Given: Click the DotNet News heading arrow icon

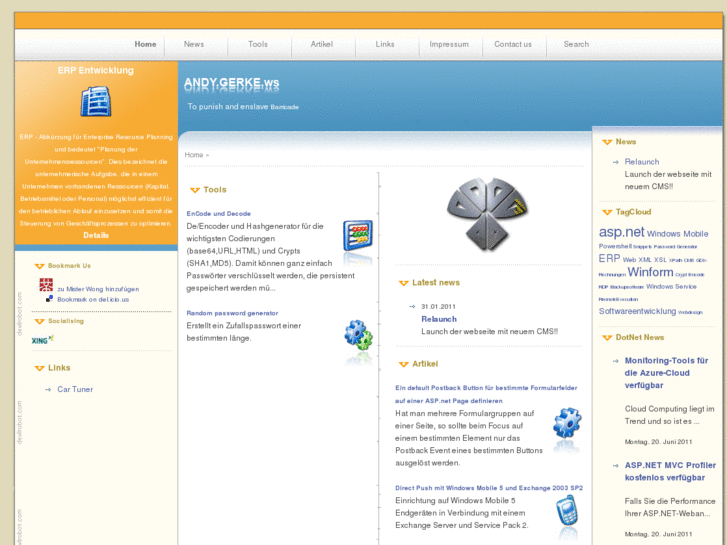Looking at the screenshot, I should point(607,338).
